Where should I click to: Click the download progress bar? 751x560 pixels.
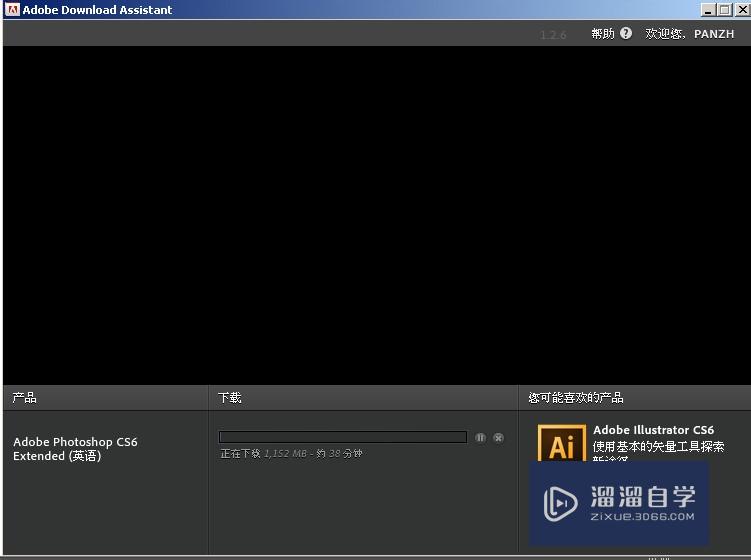point(342,437)
